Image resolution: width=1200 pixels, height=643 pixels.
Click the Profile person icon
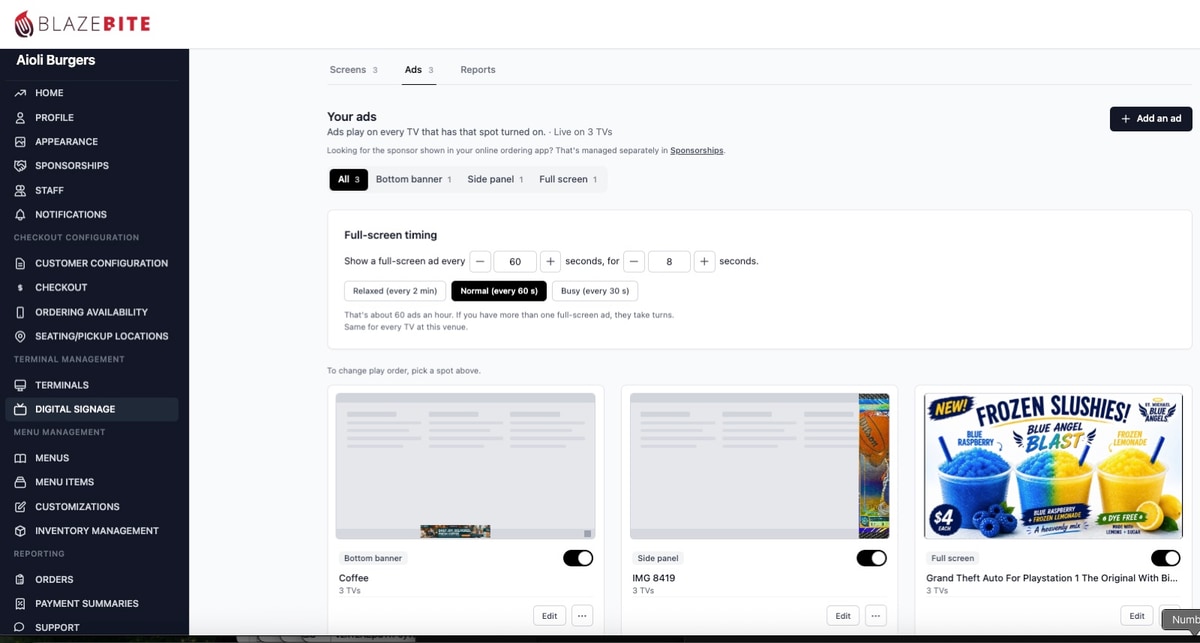coord(20,117)
